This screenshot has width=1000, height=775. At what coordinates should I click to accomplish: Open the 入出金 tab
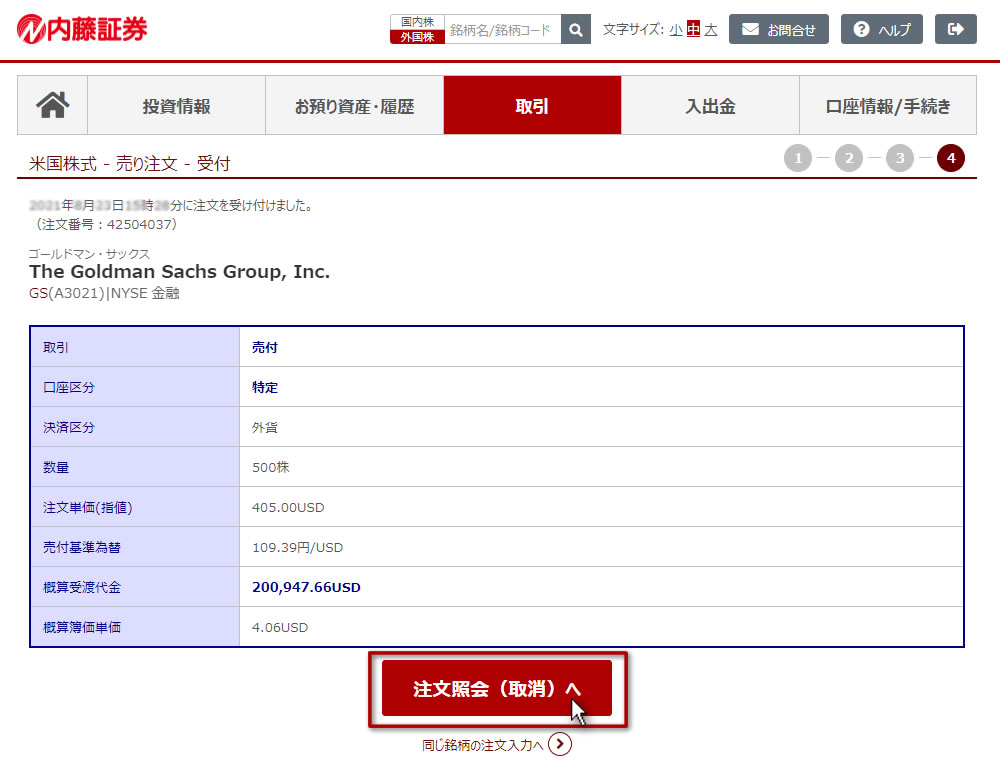pos(710,105)
